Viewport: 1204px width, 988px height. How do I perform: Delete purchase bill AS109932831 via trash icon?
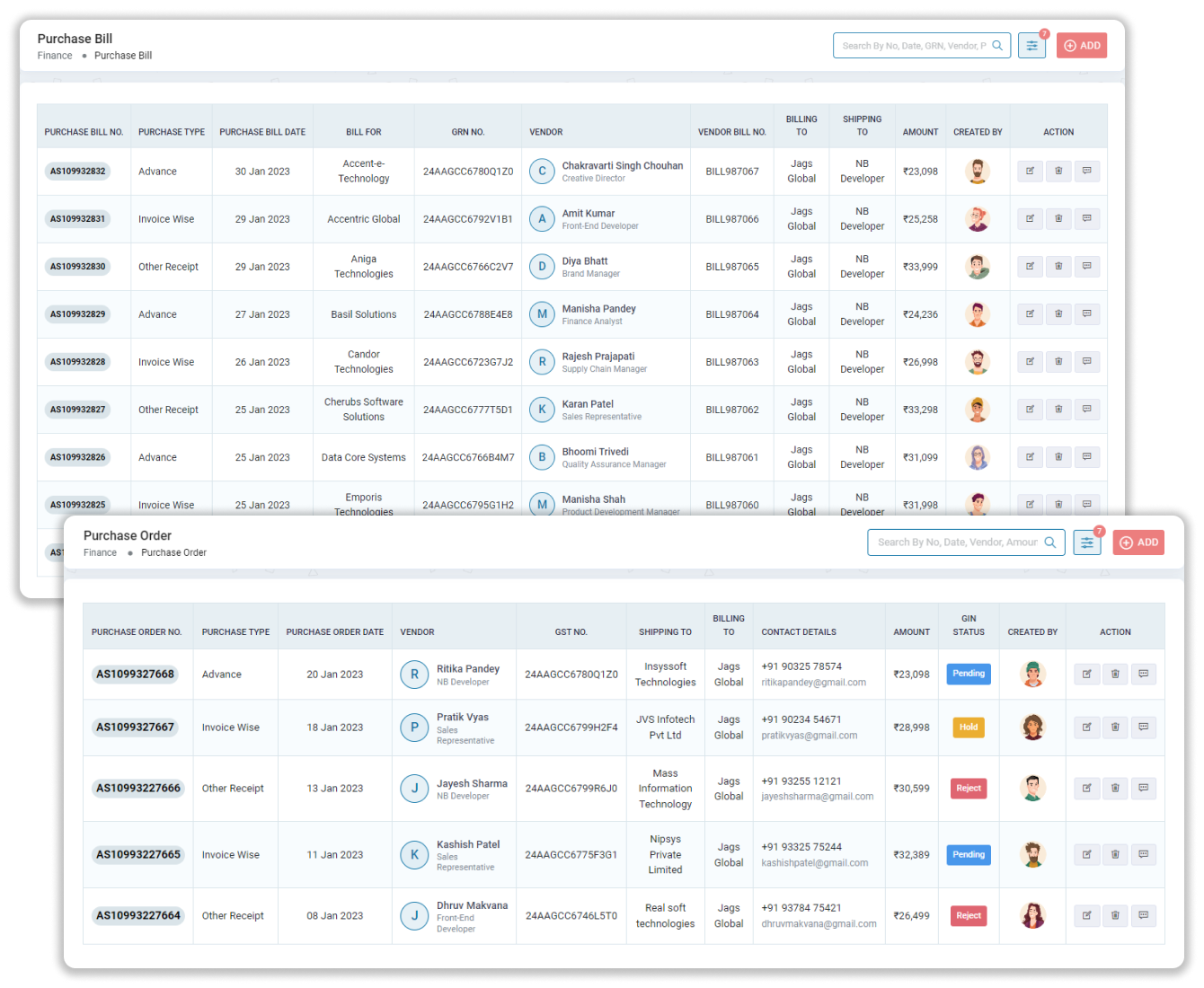(1058, 218)
